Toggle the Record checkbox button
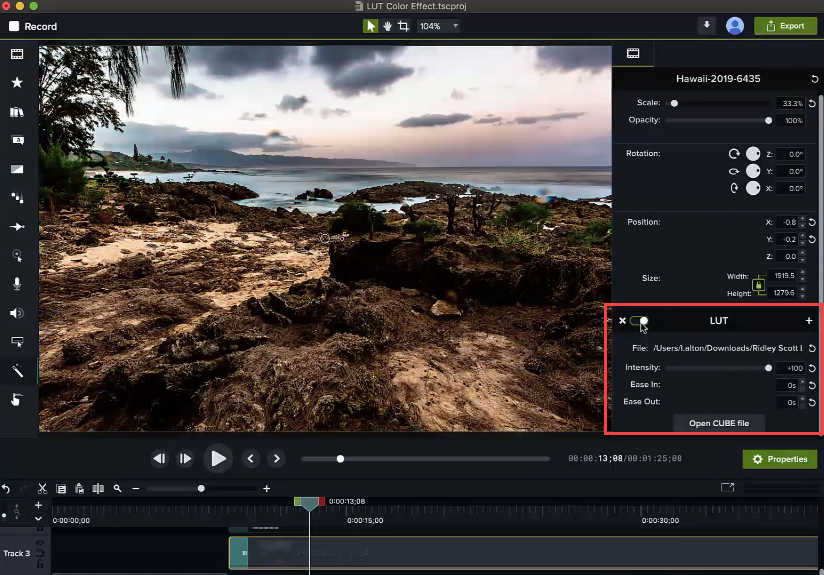 (x=14, y=26)
